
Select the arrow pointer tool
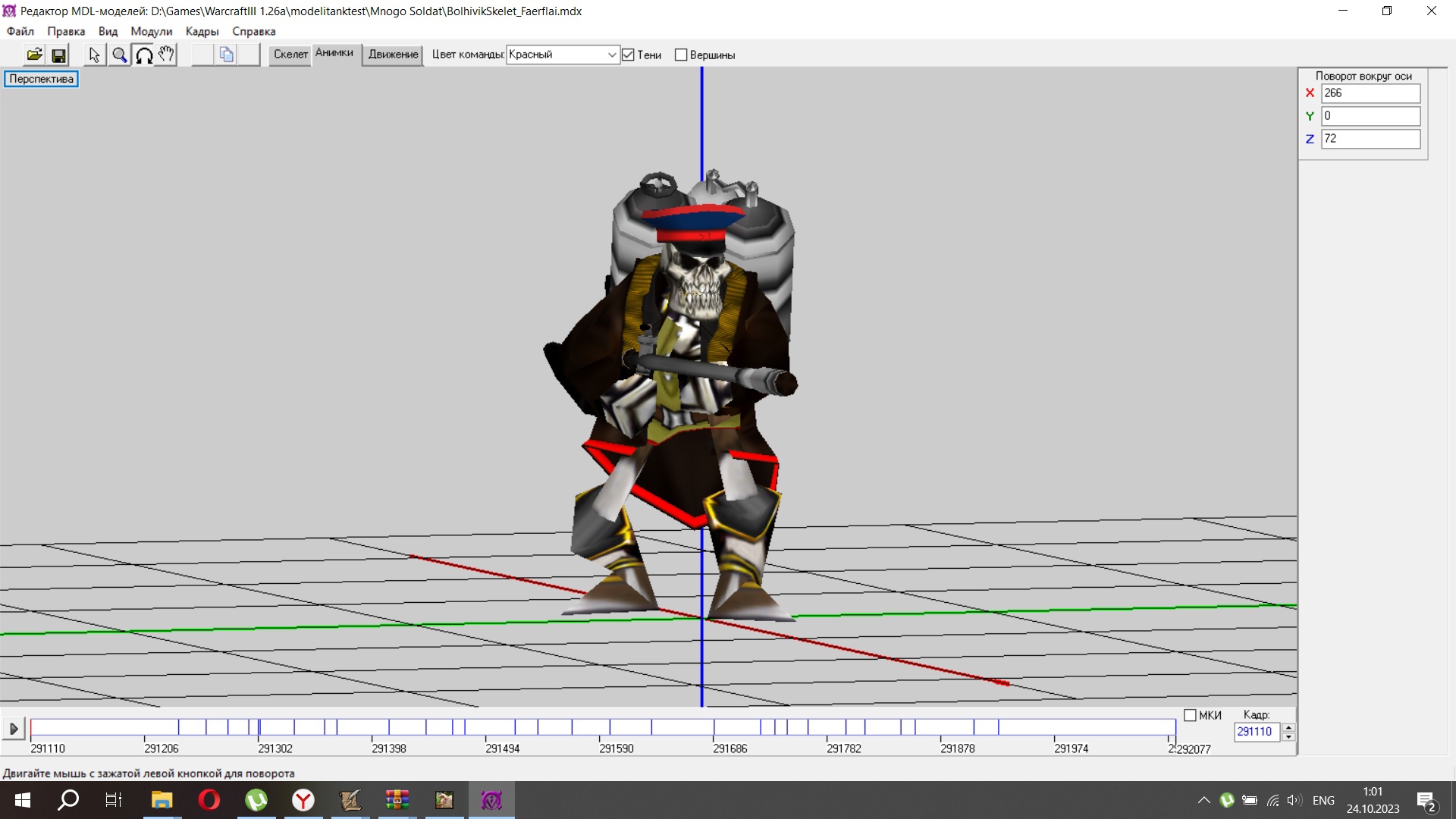pyautogui.click(x=94, y=55)
